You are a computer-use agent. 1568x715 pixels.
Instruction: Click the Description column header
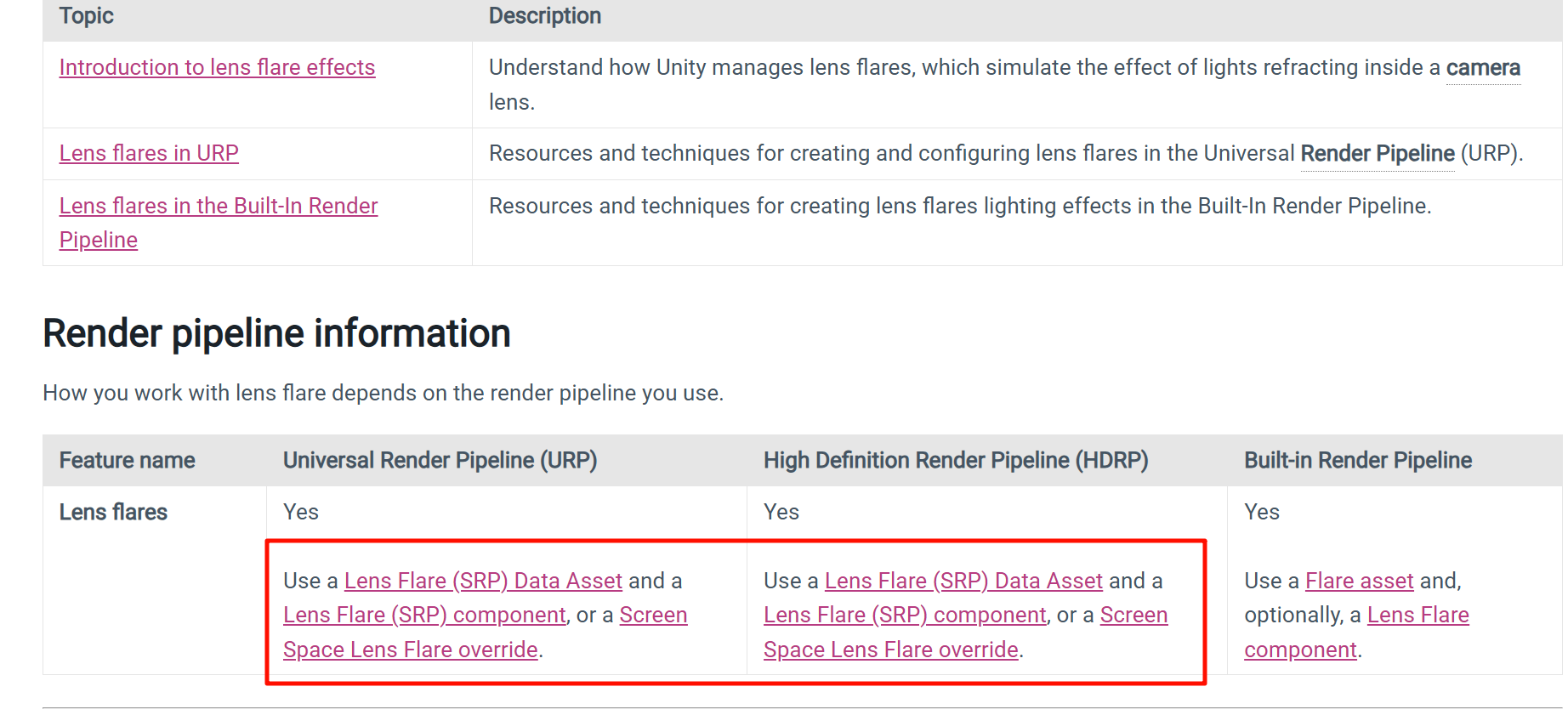click(x=545, y=16)
